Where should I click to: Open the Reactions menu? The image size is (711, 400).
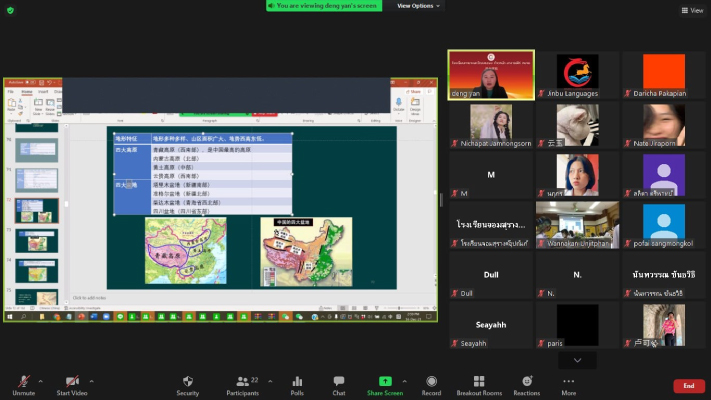click(526, 384)
